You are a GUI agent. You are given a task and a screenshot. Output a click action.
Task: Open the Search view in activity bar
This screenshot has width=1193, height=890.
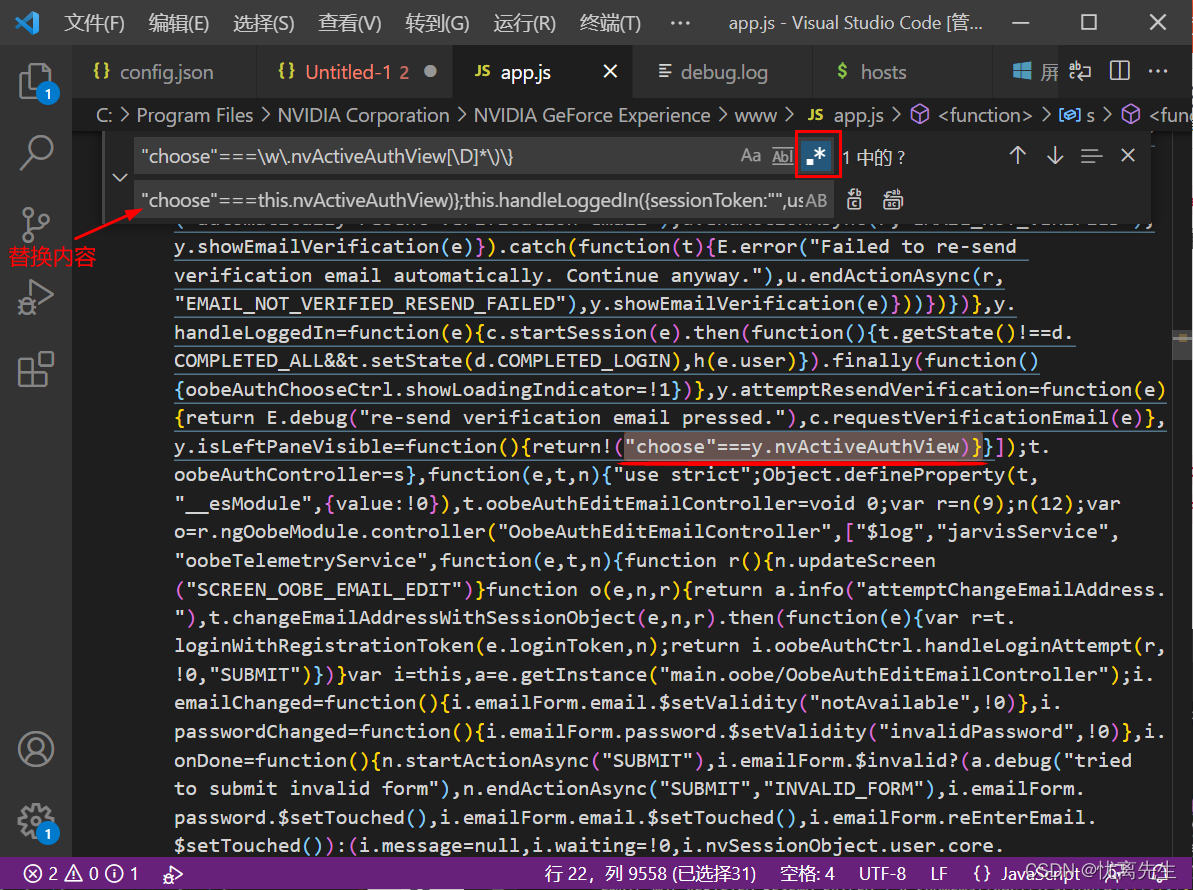[36, 152]
